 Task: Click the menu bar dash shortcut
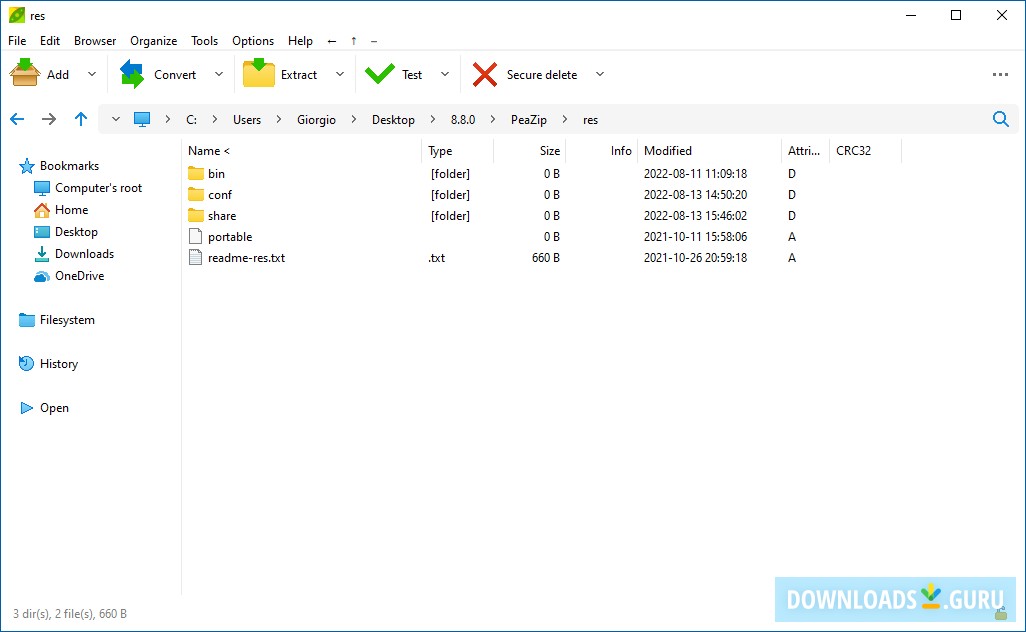coord(374,41)
